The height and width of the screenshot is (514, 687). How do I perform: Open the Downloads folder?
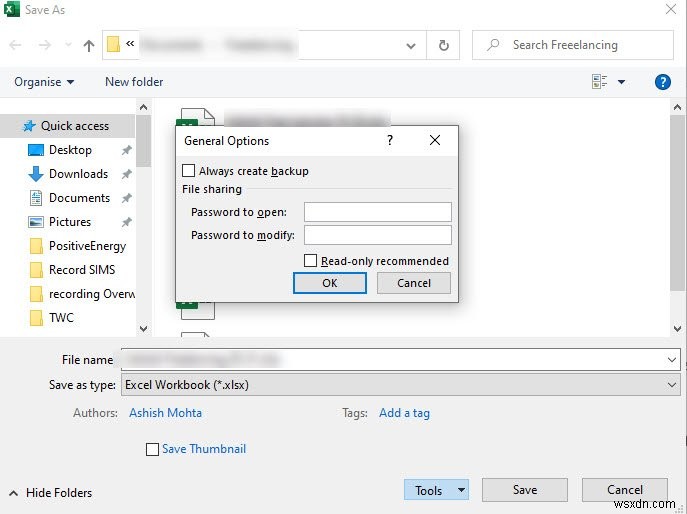pyautogui.click(x=78, y=174)
